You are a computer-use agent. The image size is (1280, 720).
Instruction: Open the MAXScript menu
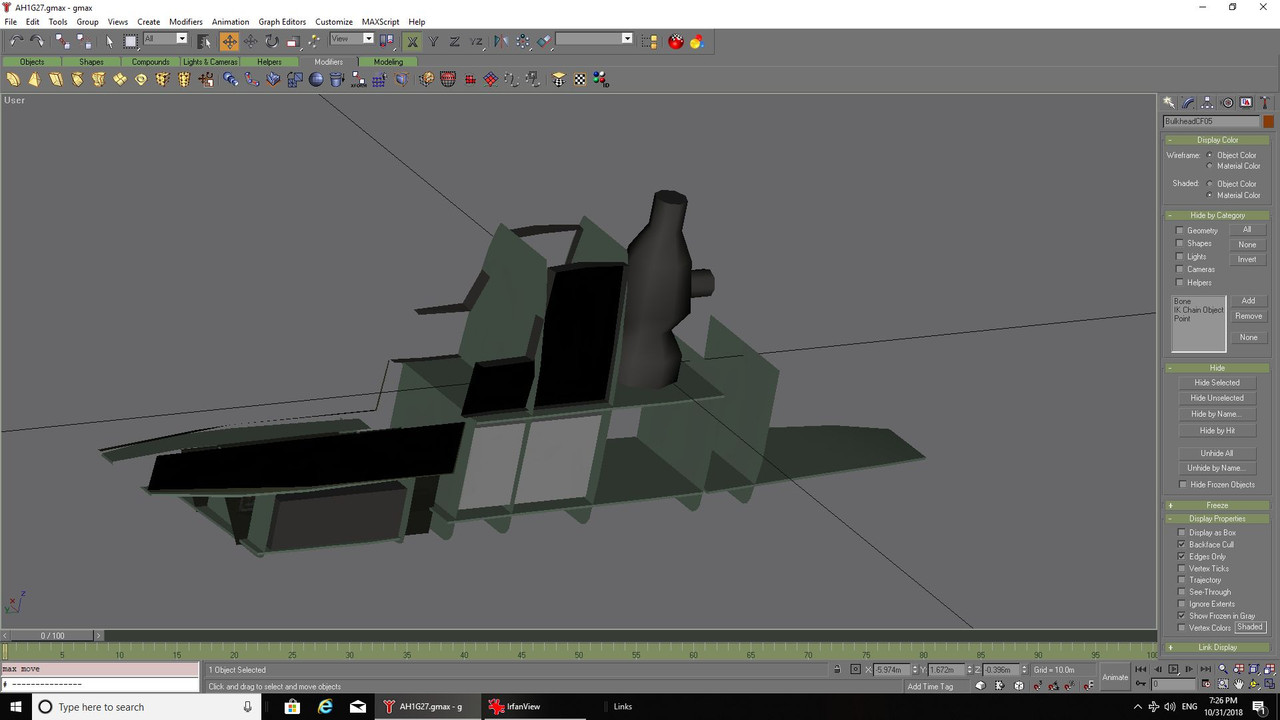pos(381,22)
